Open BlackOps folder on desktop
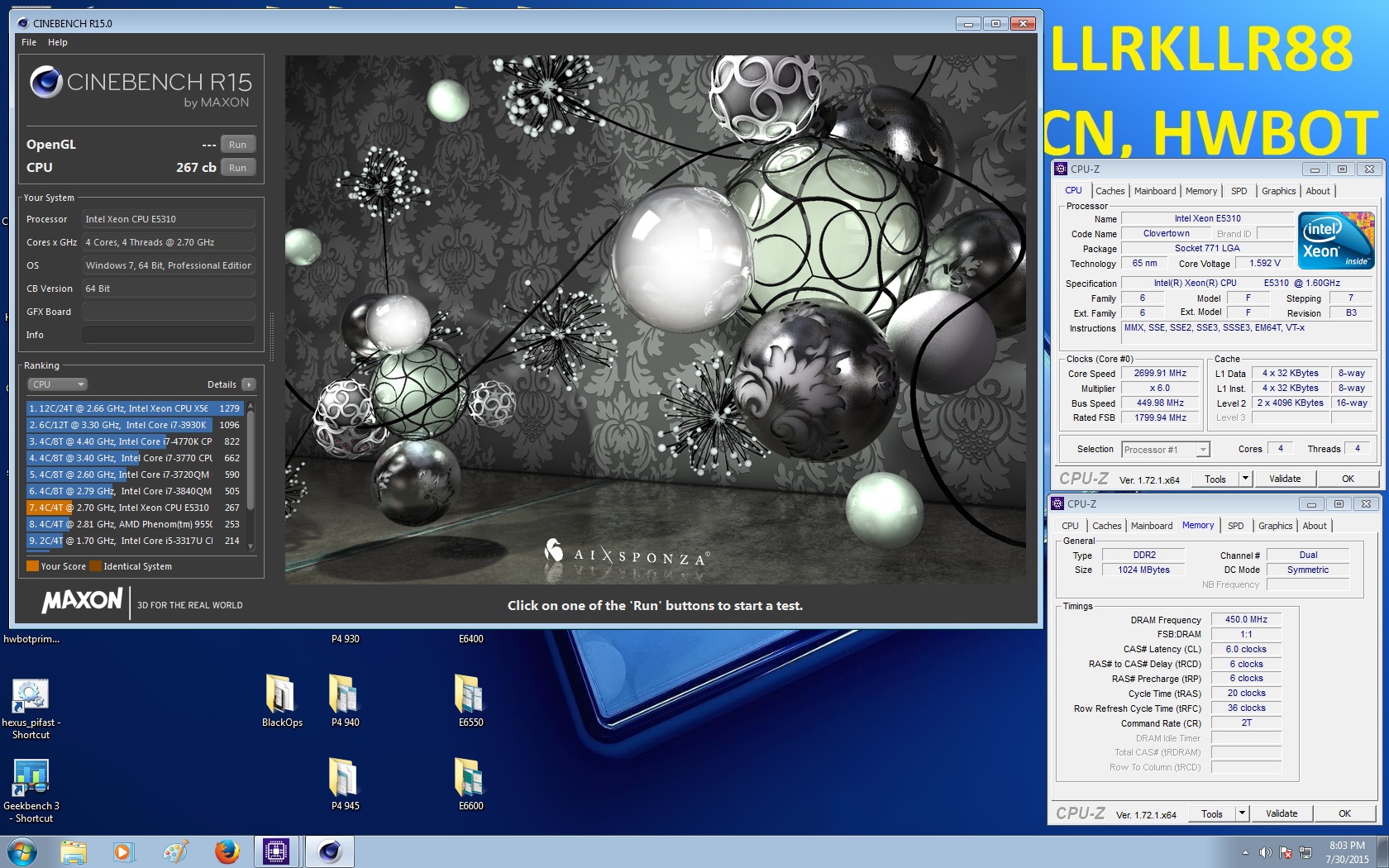 point(282,701)
